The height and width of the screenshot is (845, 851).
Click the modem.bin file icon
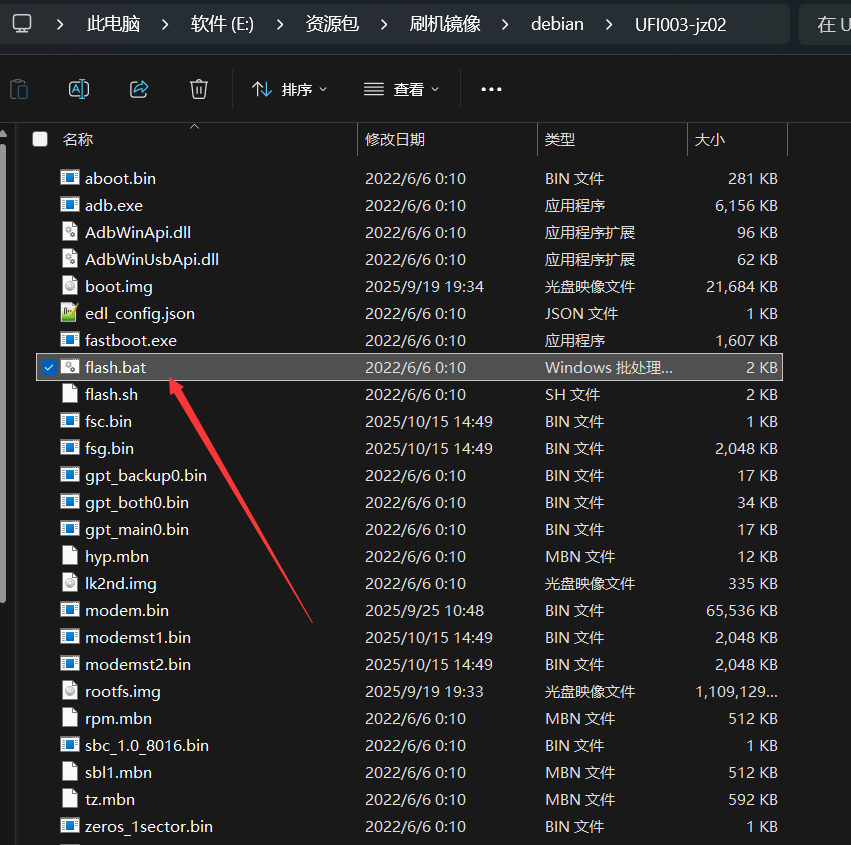click(x=69, y=609)
